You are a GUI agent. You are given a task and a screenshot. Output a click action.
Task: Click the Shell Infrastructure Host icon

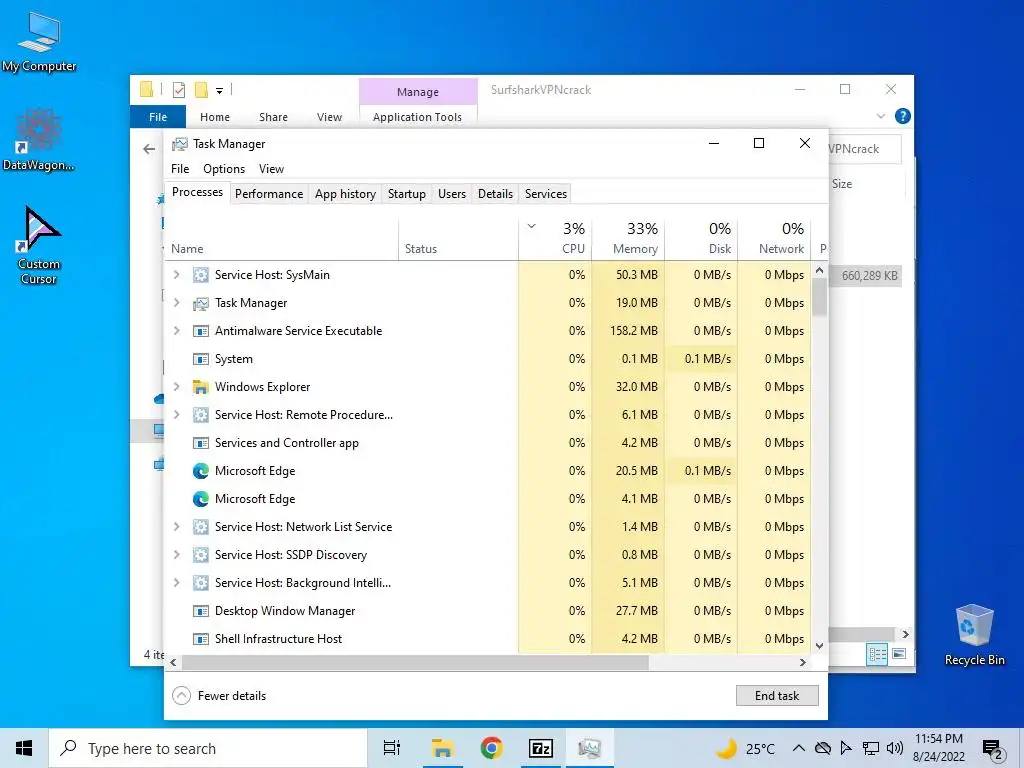coord(200,639)
